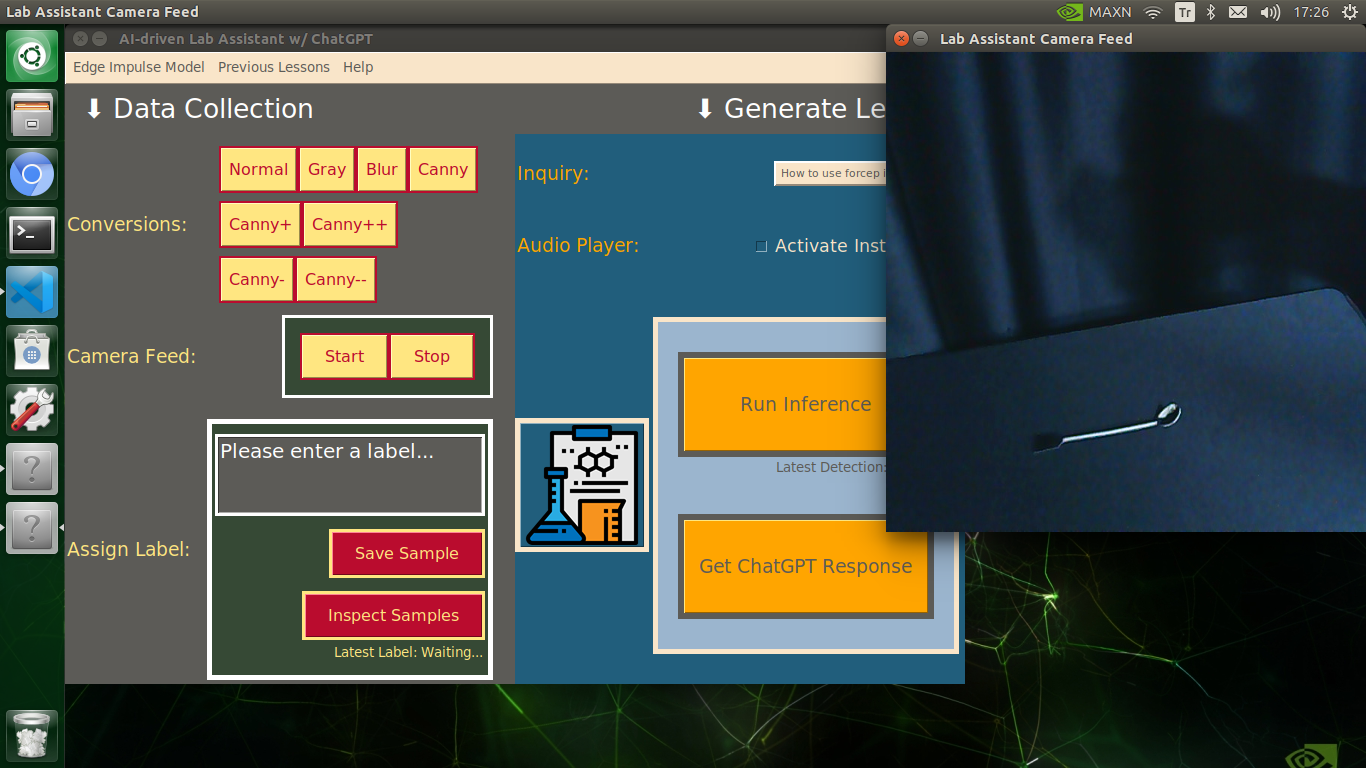Image resolution: width=1366 pixels, height=768 pixels.
Task: Open the Files manager in the dock
Action: point(32,115)
